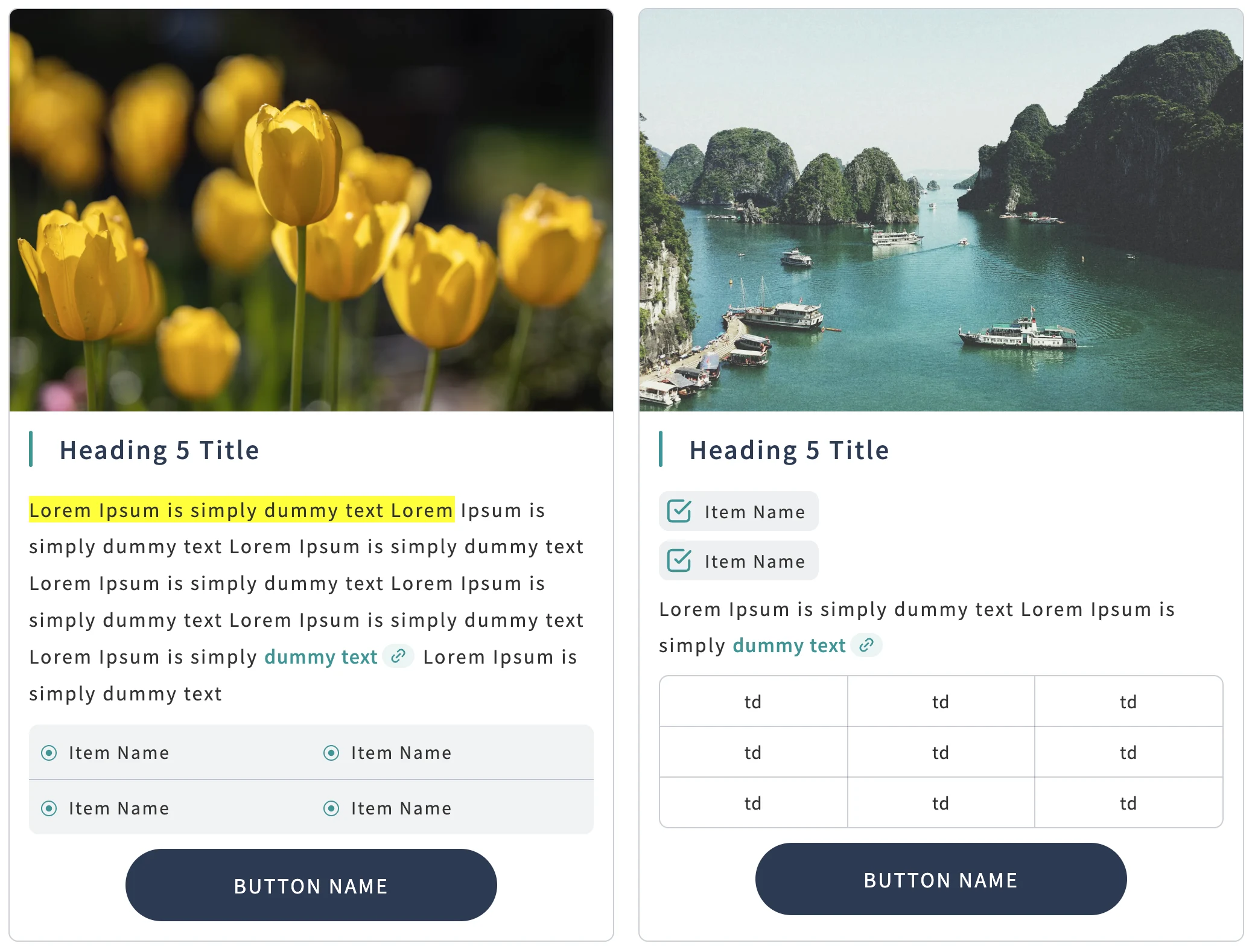Click the yellow tulips image
Image resolution: width=1255 pixels, height=952 pixels.
[311, 210]
